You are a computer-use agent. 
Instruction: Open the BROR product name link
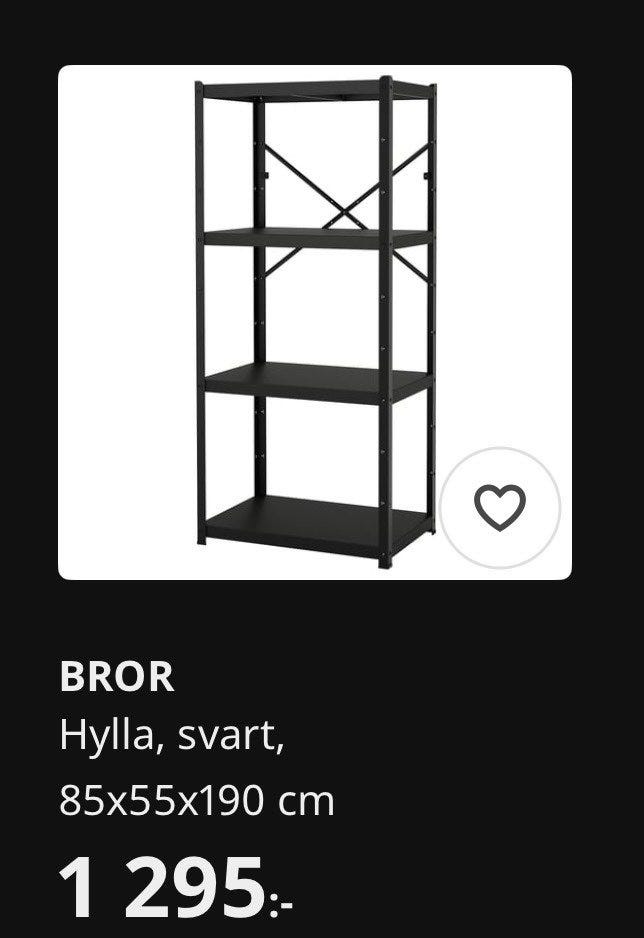(117, 677)
